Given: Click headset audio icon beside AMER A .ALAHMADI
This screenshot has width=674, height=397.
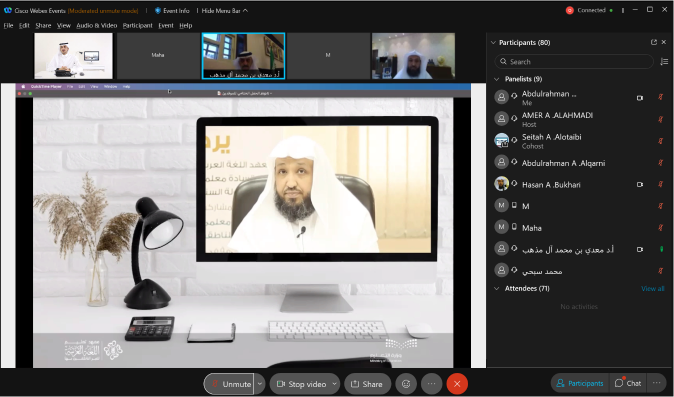Looking at the screenshot, I should 514,118.
